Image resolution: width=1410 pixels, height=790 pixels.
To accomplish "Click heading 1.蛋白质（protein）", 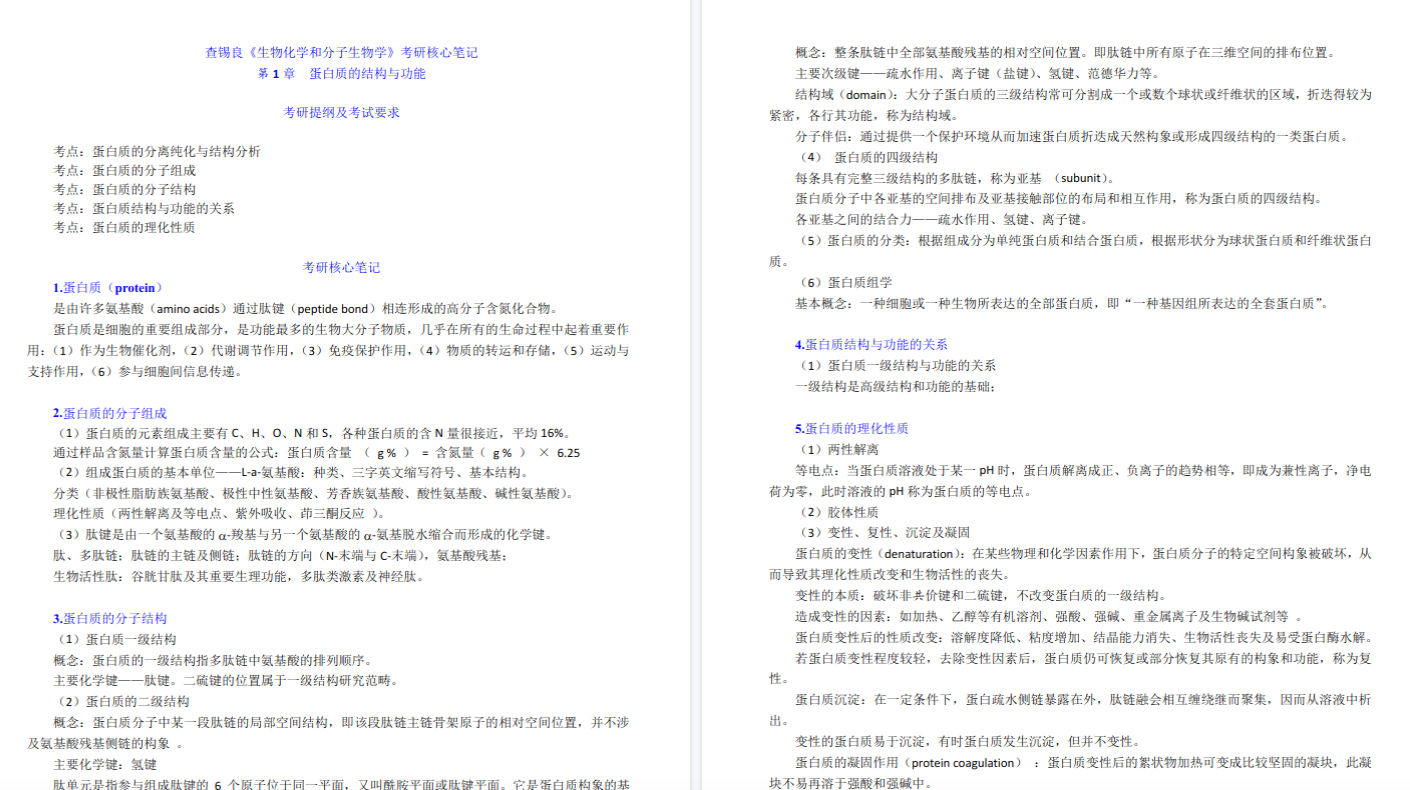I will click(x=108, y=287).
